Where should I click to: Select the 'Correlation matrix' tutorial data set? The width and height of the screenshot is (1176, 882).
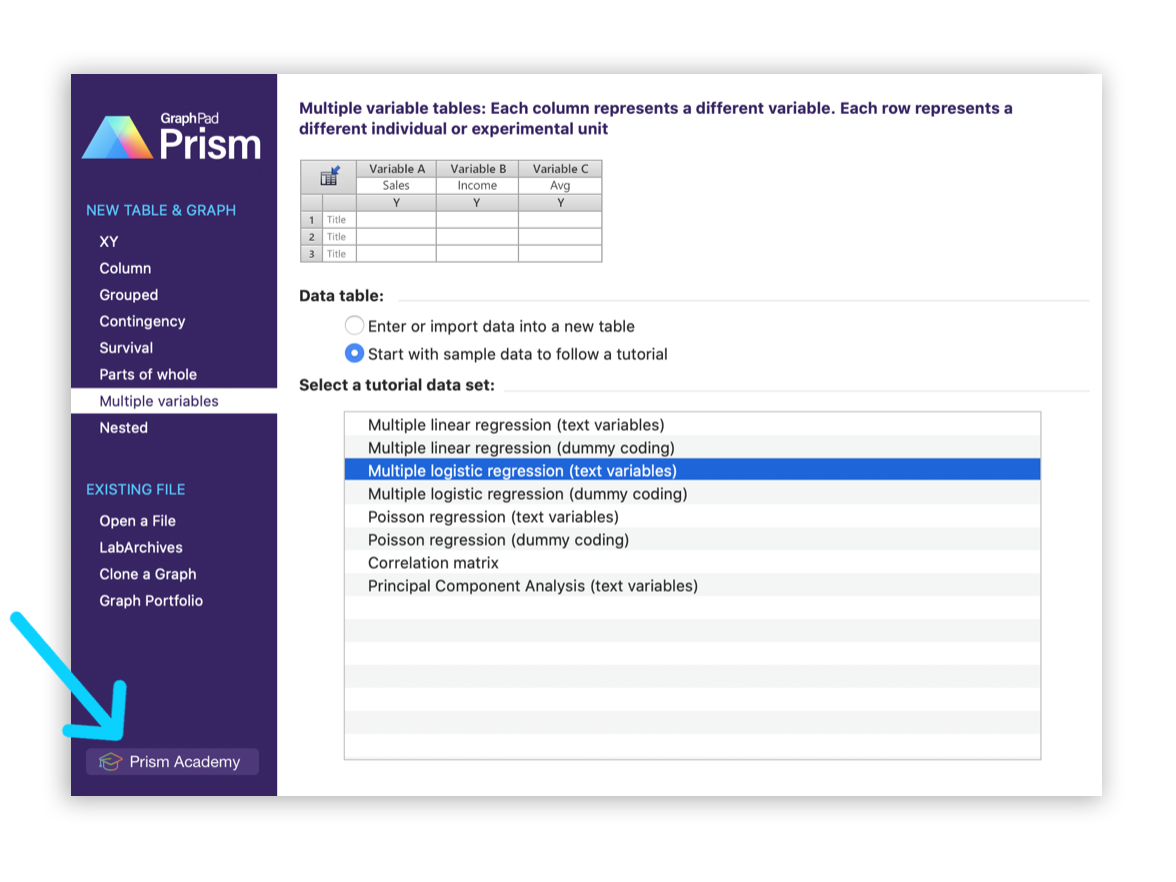click(x=431, y=562)
